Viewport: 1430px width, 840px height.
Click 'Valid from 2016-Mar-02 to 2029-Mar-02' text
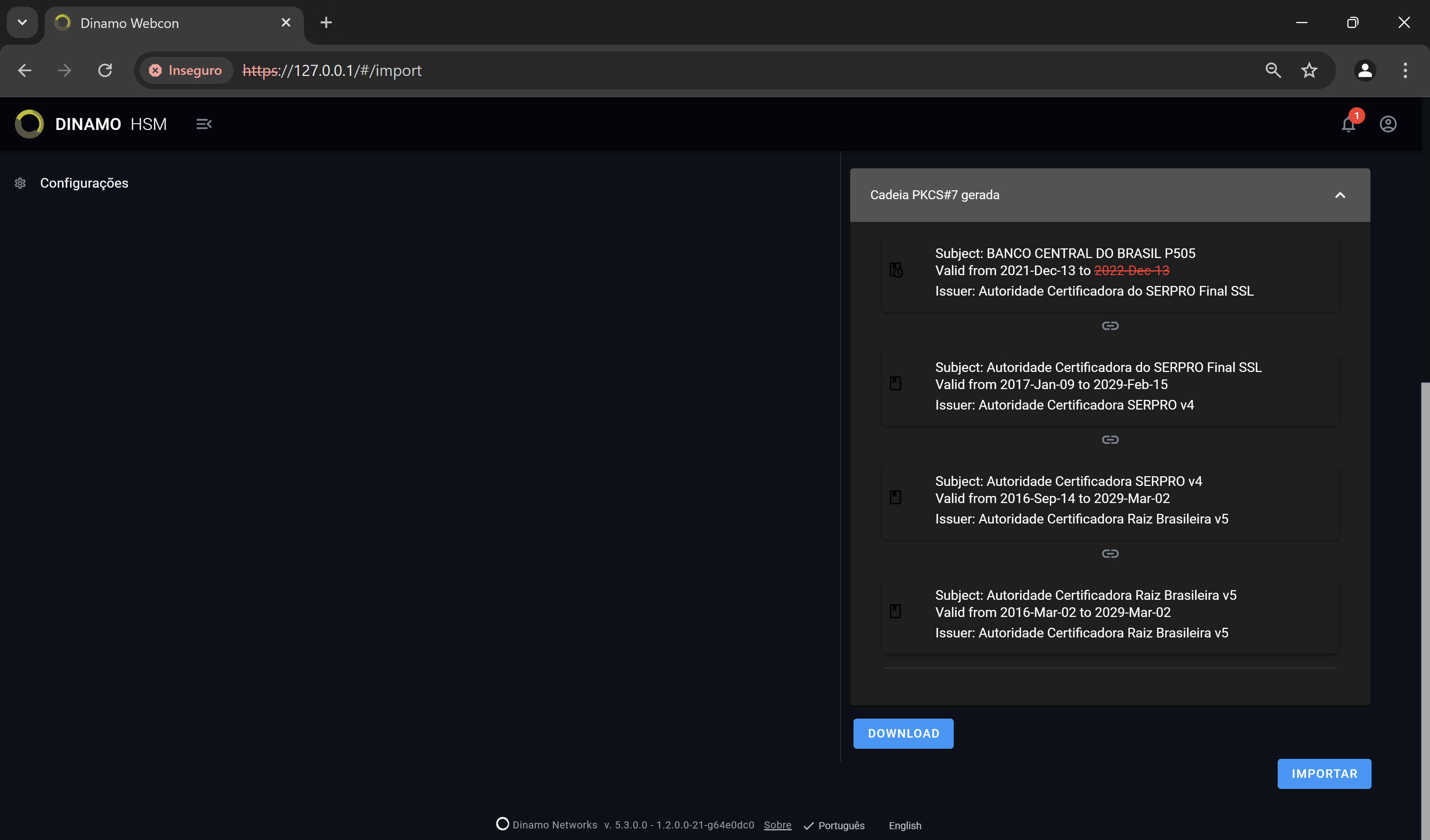pos(1053,612)
